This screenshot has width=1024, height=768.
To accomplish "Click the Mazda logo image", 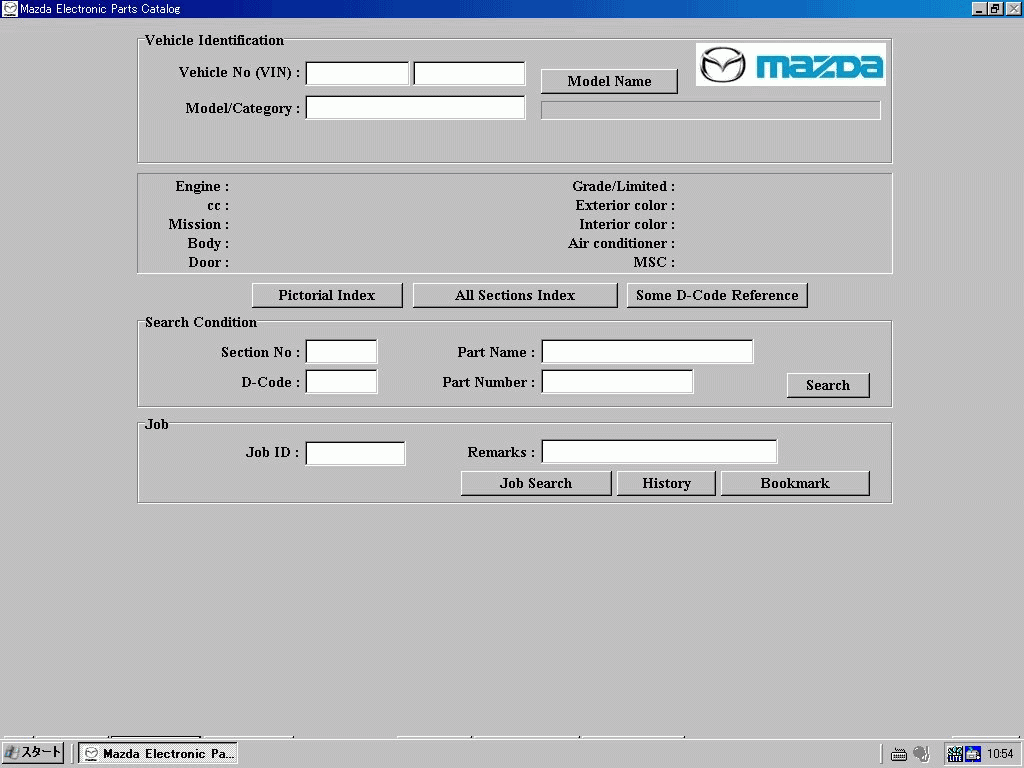I will [x=790, y=65].
